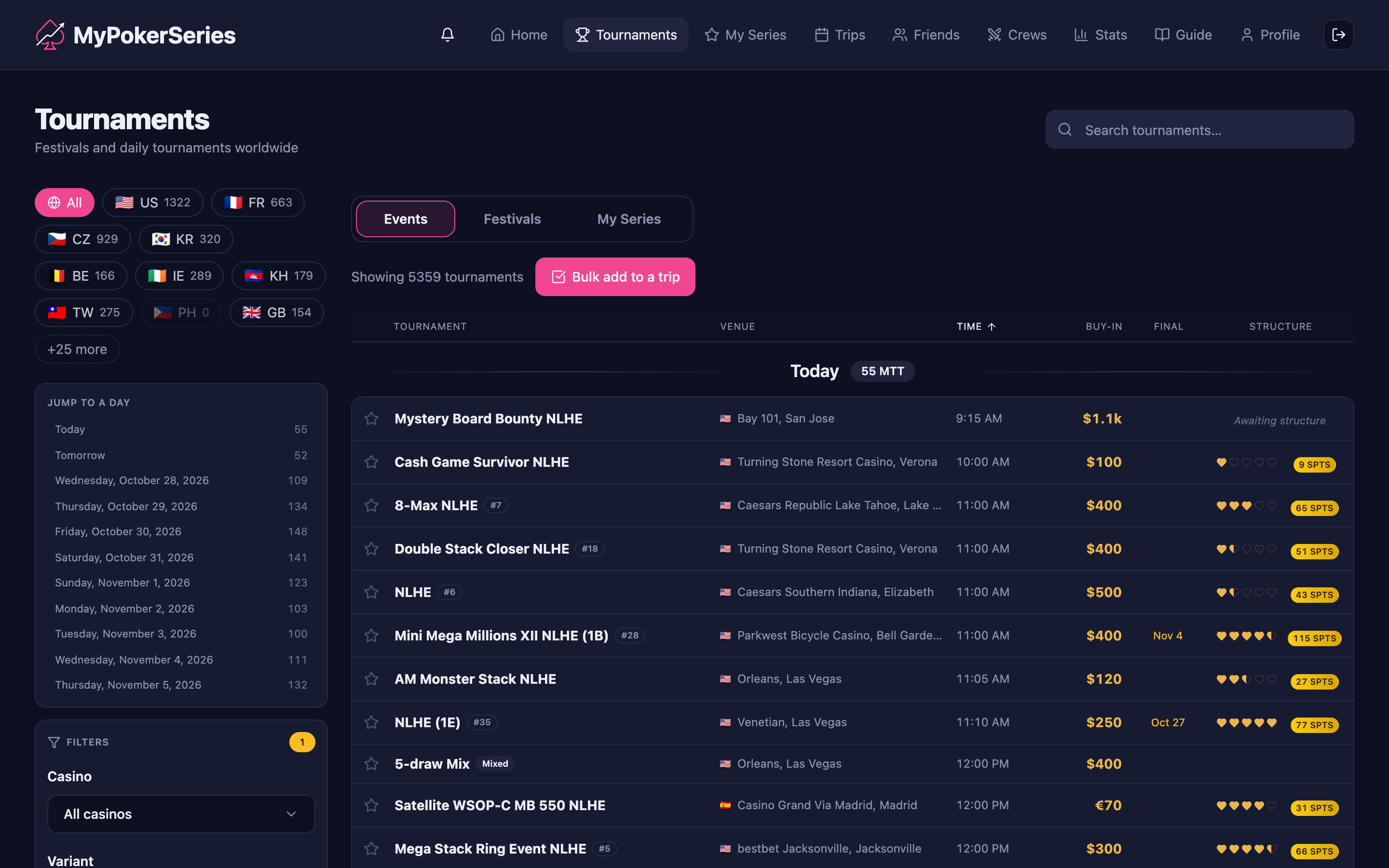Click the Time column sort arrow
The width and height of the screenshot is (1389, 868).
pyautogui.click(x=991, y=326)
